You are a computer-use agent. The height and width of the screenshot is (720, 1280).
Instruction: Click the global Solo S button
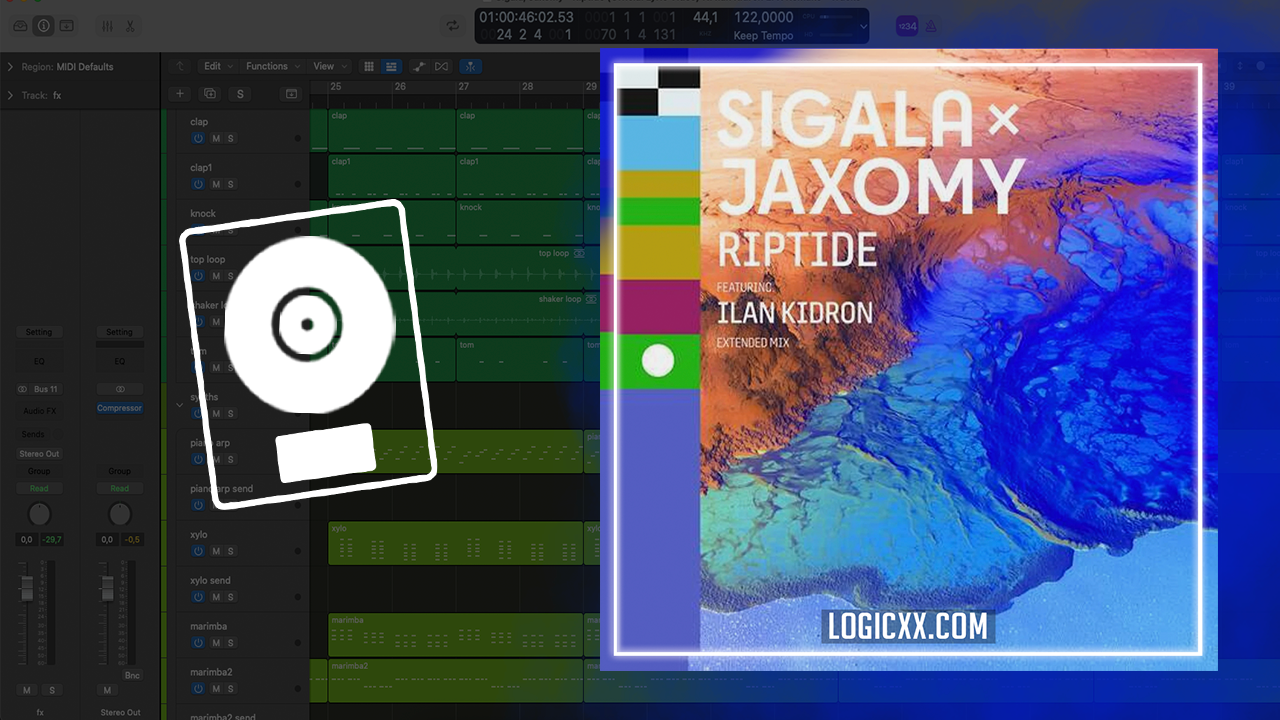coord(239,94)
